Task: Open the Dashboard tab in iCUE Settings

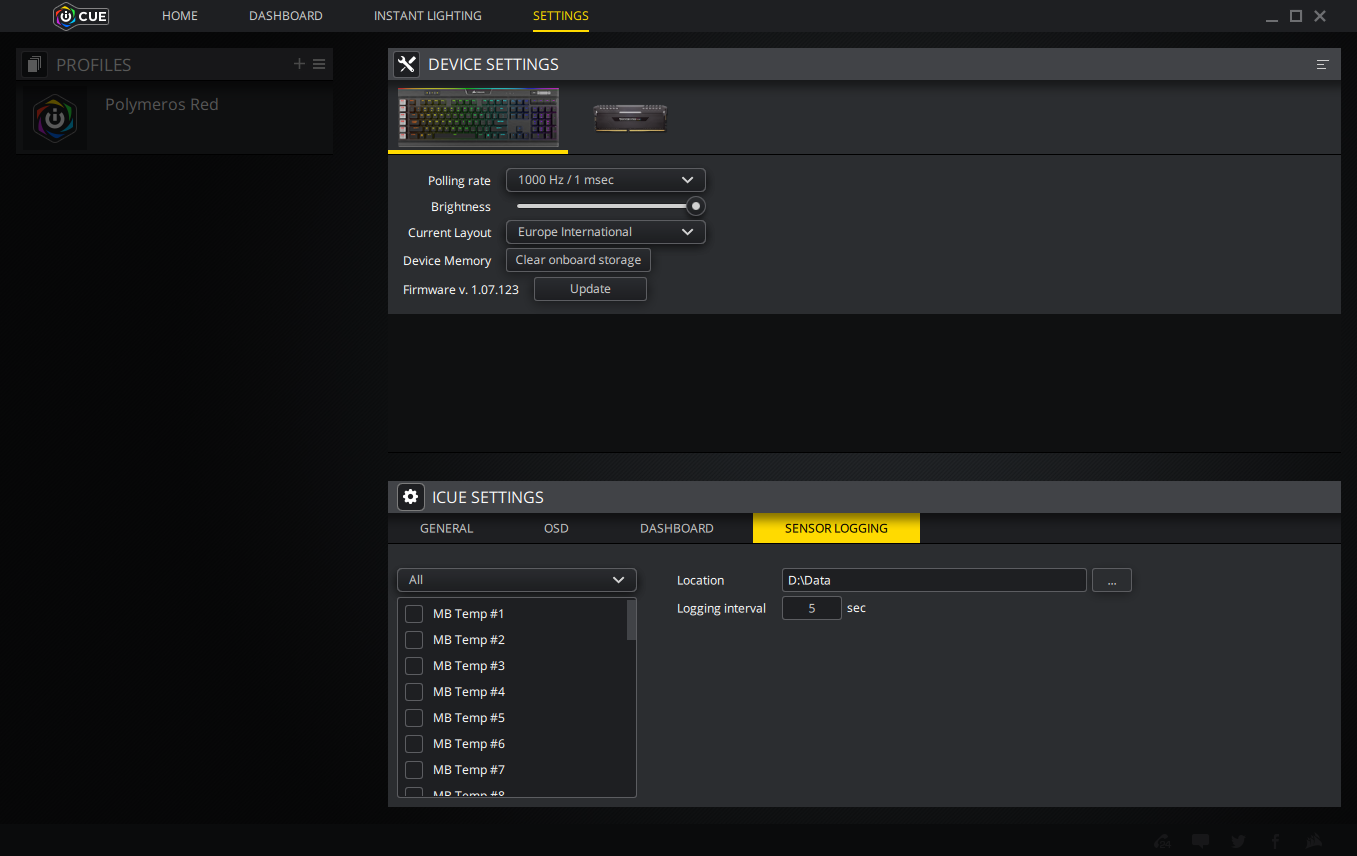Action: pyautogui.click(x=677, y=528)
